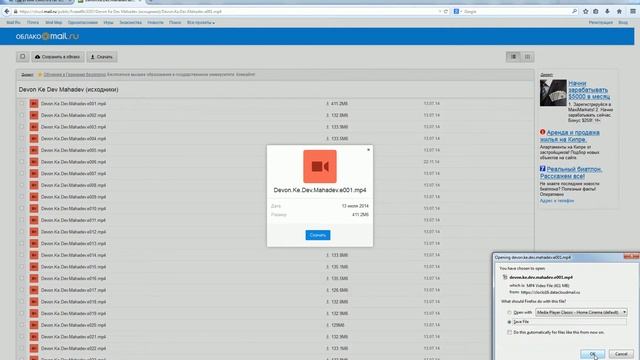The image size is (640, 360).
Task: Open file Devon.Ke.Dev.Mahadev.e007.mp4
Action: [73, 173]
